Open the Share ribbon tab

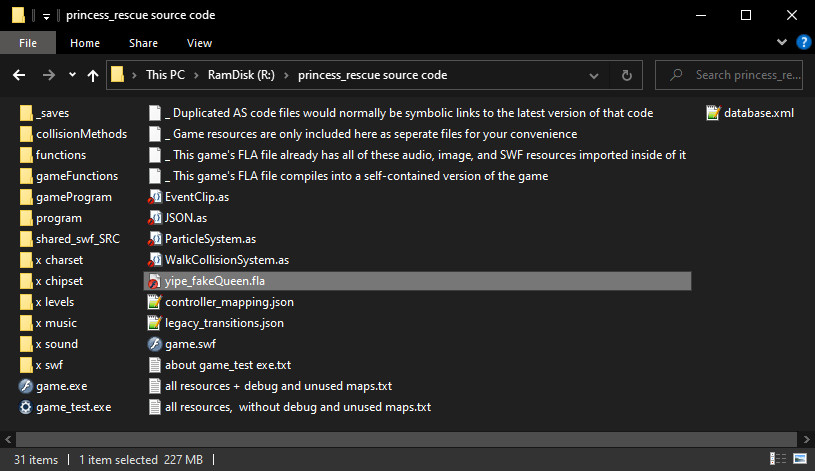pyautogui.click(x=143, y=43)
